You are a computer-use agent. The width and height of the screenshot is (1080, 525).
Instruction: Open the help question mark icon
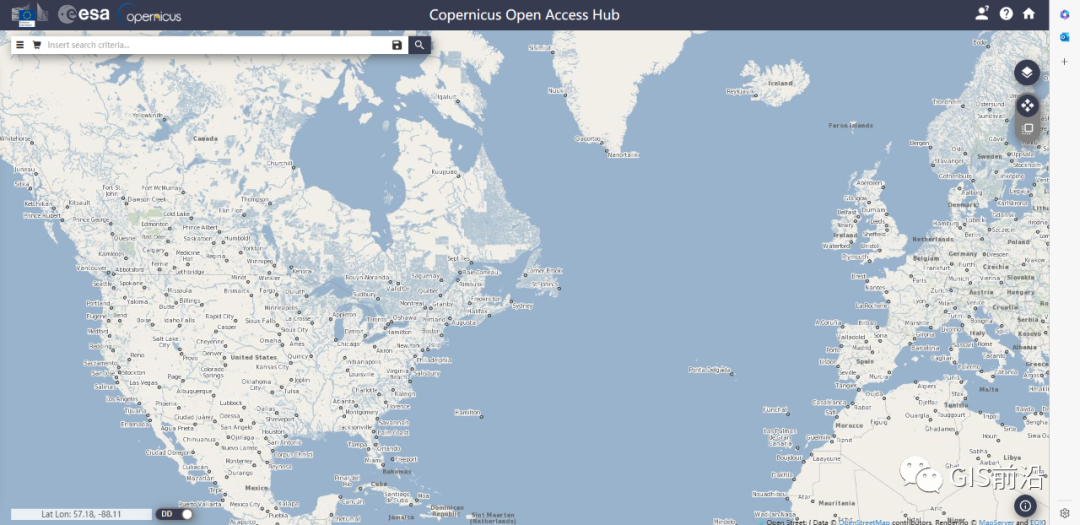[1006, 13]
